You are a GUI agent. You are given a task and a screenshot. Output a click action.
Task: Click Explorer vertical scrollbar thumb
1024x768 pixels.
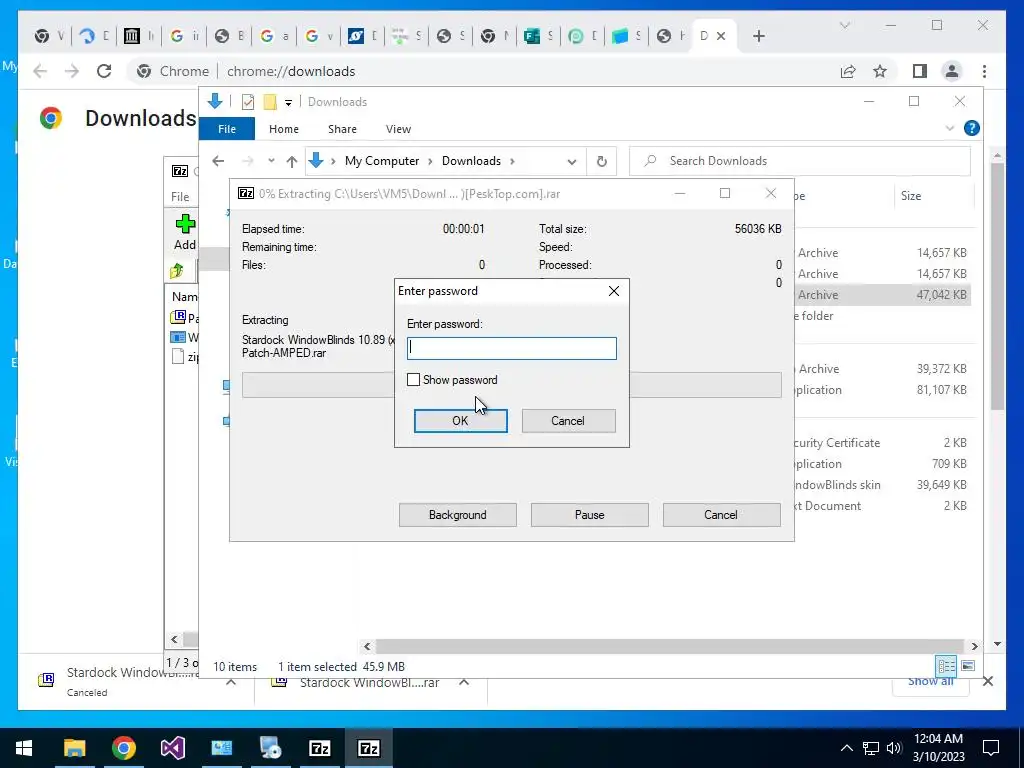click(x=997, y=286)
